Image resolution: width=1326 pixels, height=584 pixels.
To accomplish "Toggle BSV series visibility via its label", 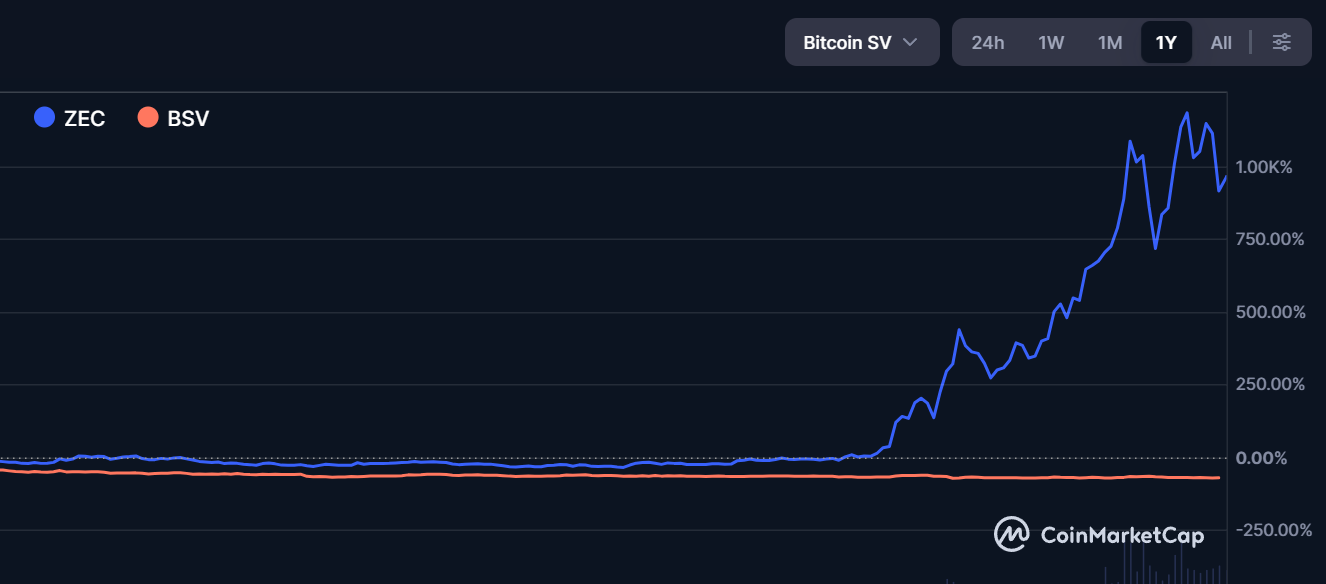I will pyautogui.click(x=188, y=118).
